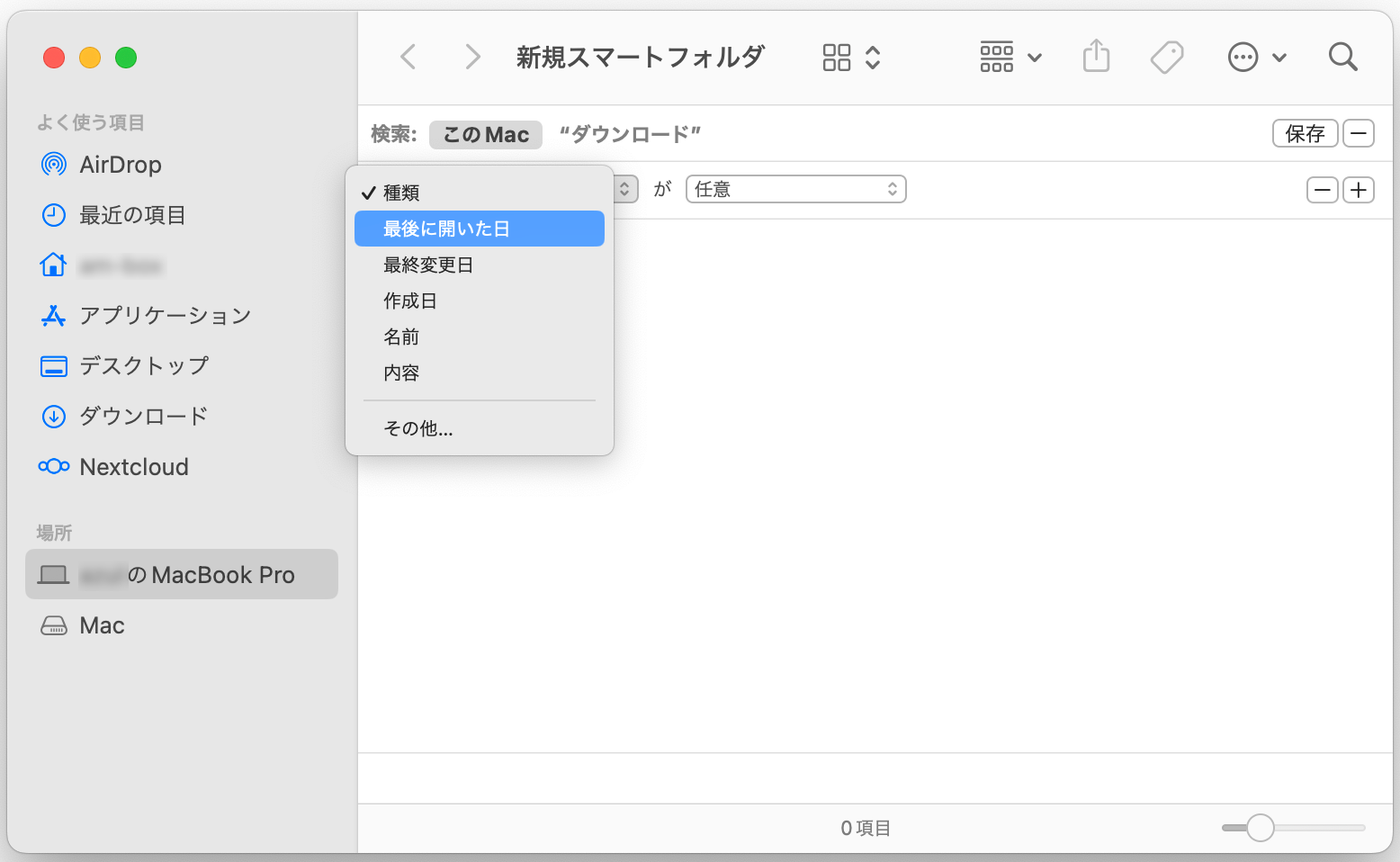Image resolution: width=1400 pixels, height=862 pixels.
Task: Click the 保存 button
Action: click(x=1305, y=134)
